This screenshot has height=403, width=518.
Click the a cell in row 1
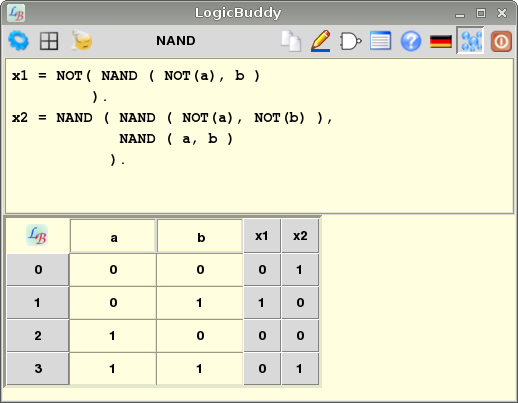click(x=113, y=302)
